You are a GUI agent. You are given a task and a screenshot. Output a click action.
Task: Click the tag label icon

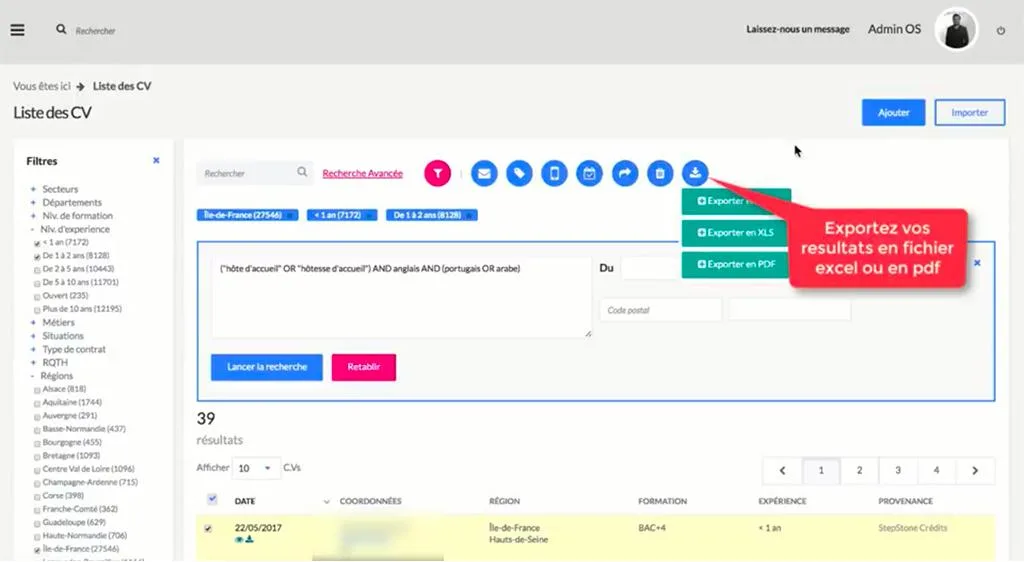[x=519, y=174]
